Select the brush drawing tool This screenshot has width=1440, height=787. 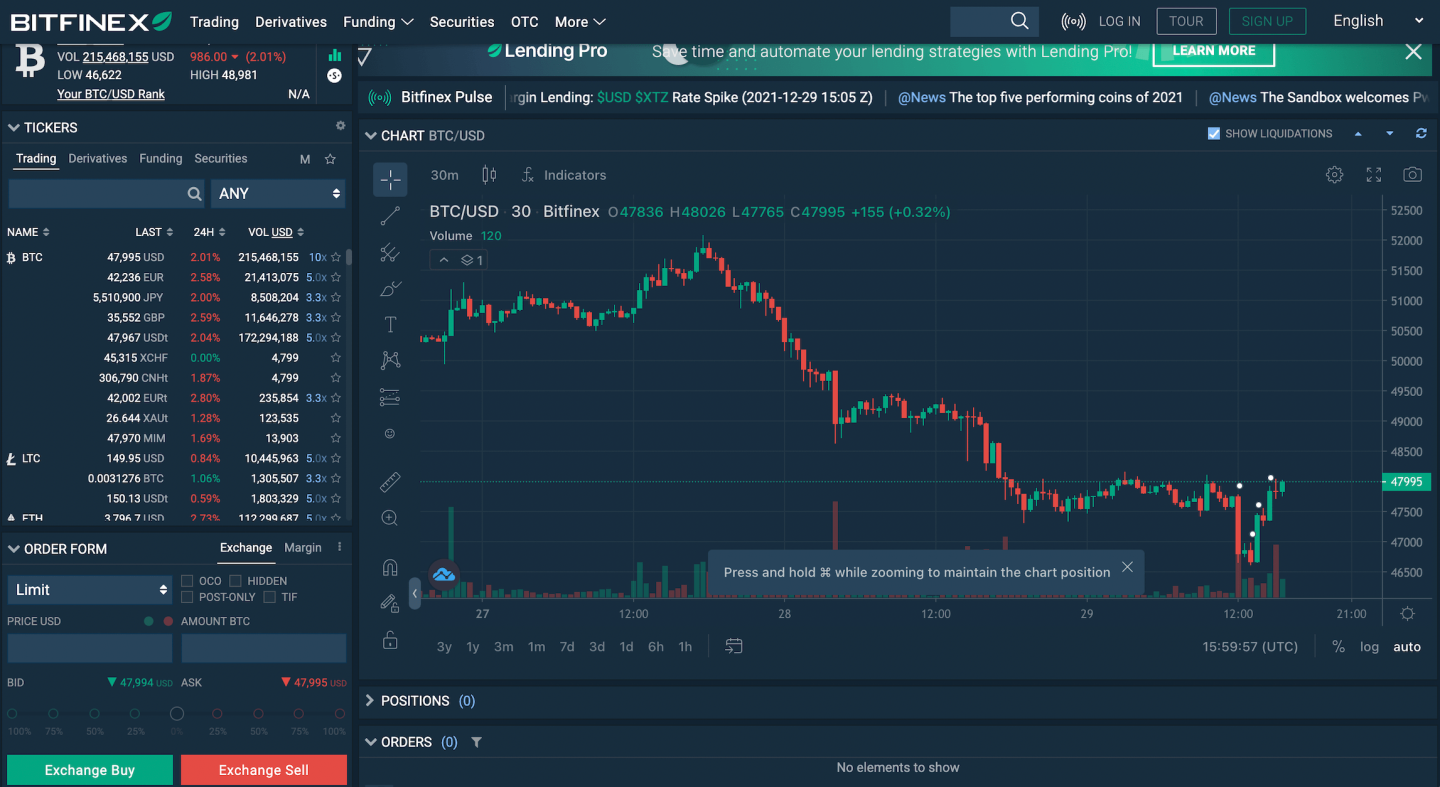click(390, 289)
